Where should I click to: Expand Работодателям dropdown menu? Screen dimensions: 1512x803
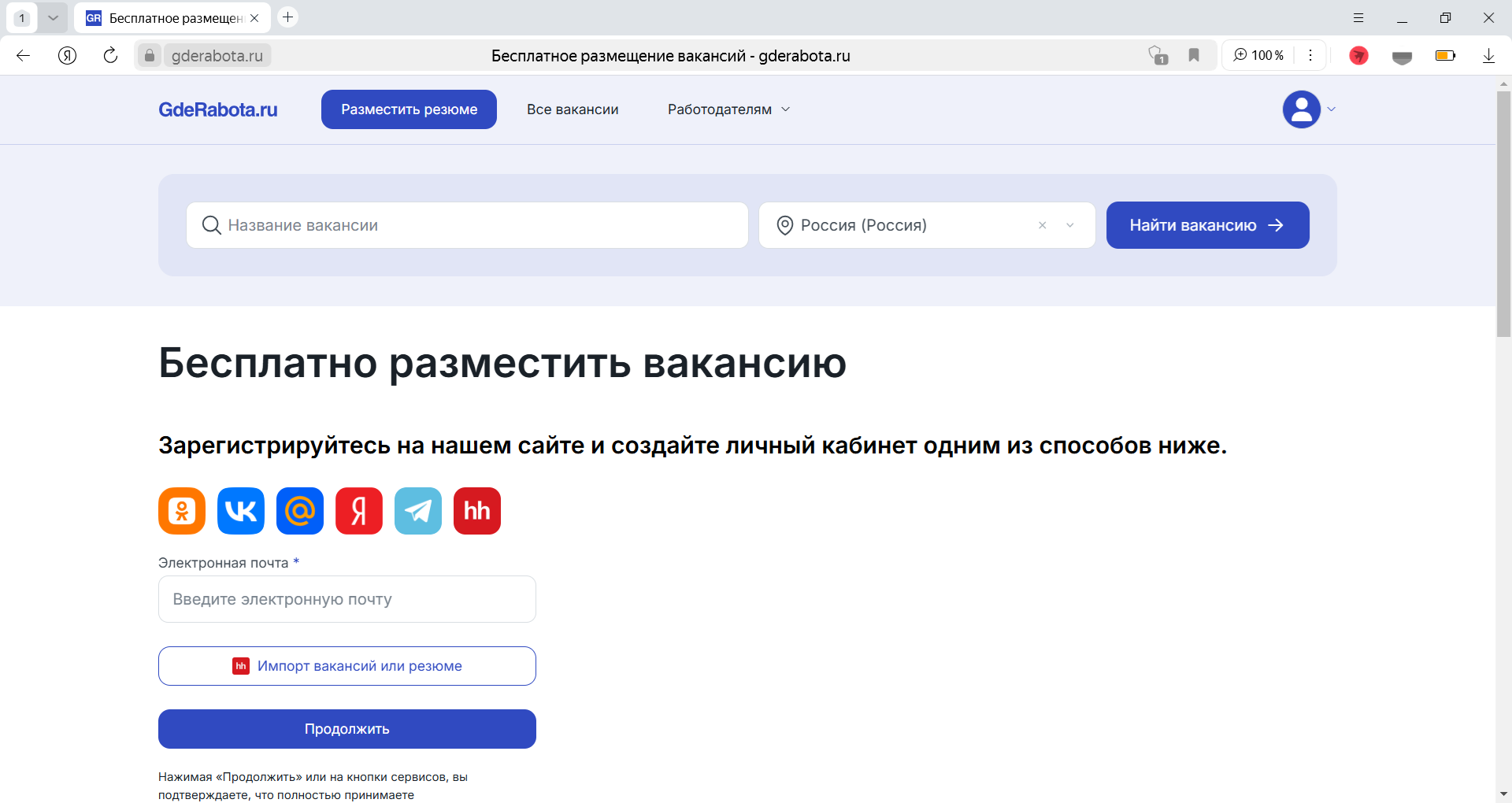tap(728, 109)
